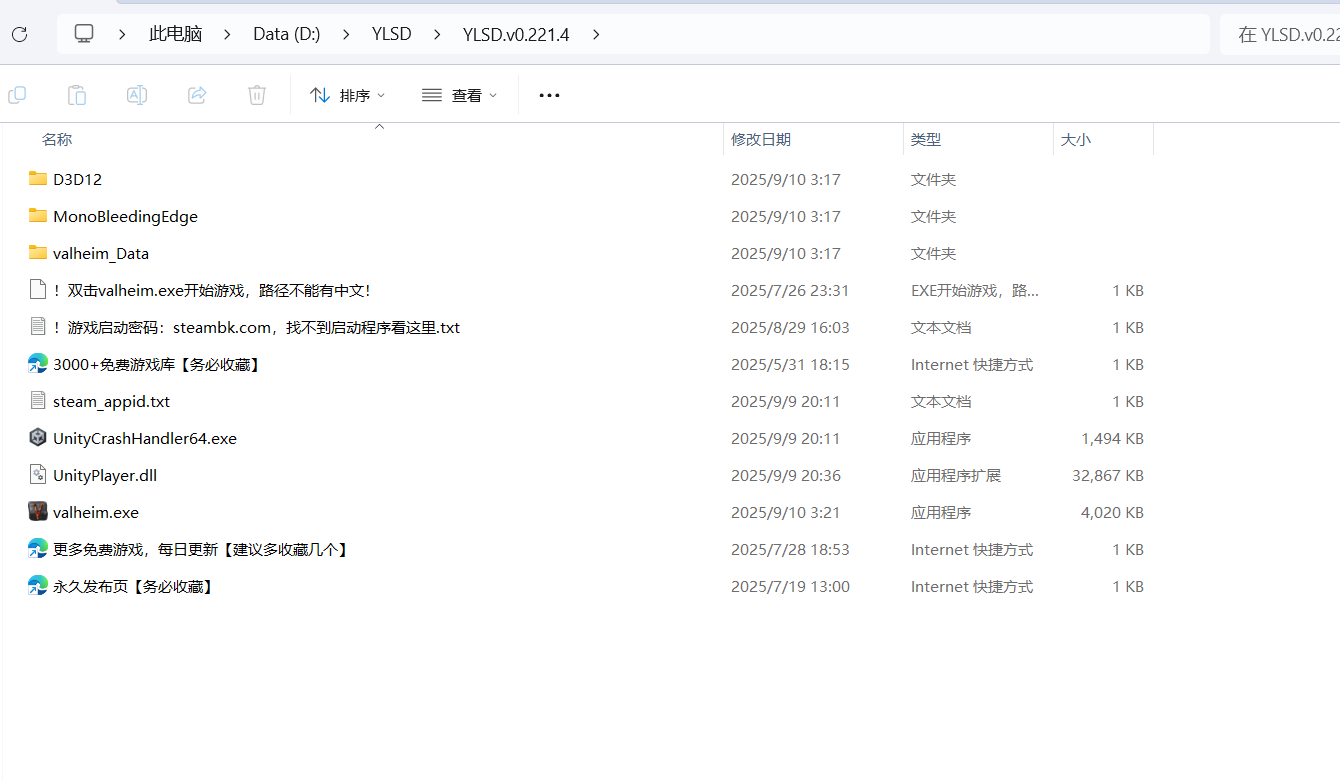Select file name UnityPlayer.dll
This screenshot has height=781, width=1340.
[105, 475]
